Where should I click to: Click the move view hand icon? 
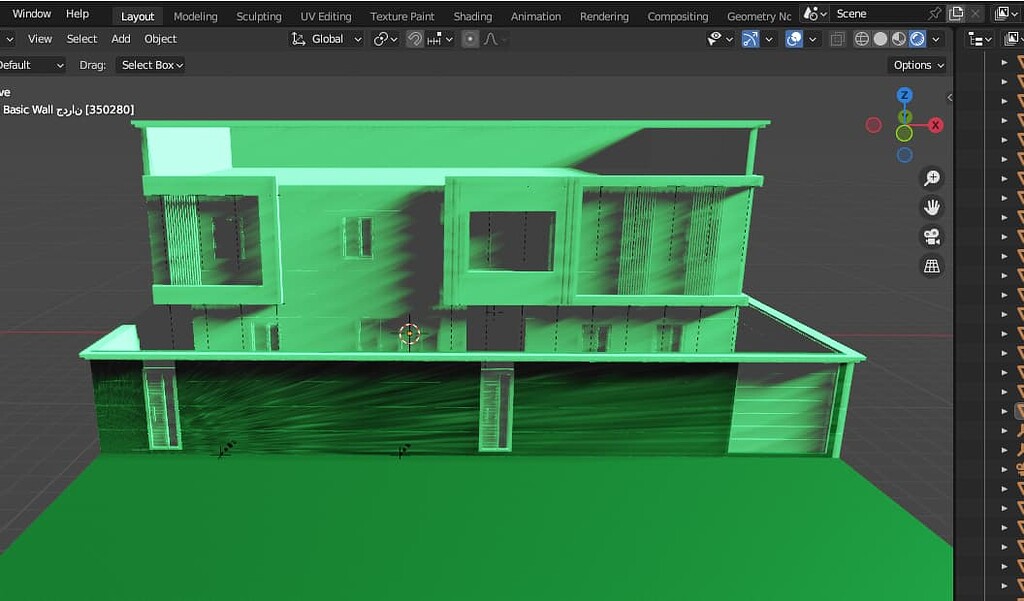[x=932, y=206]
